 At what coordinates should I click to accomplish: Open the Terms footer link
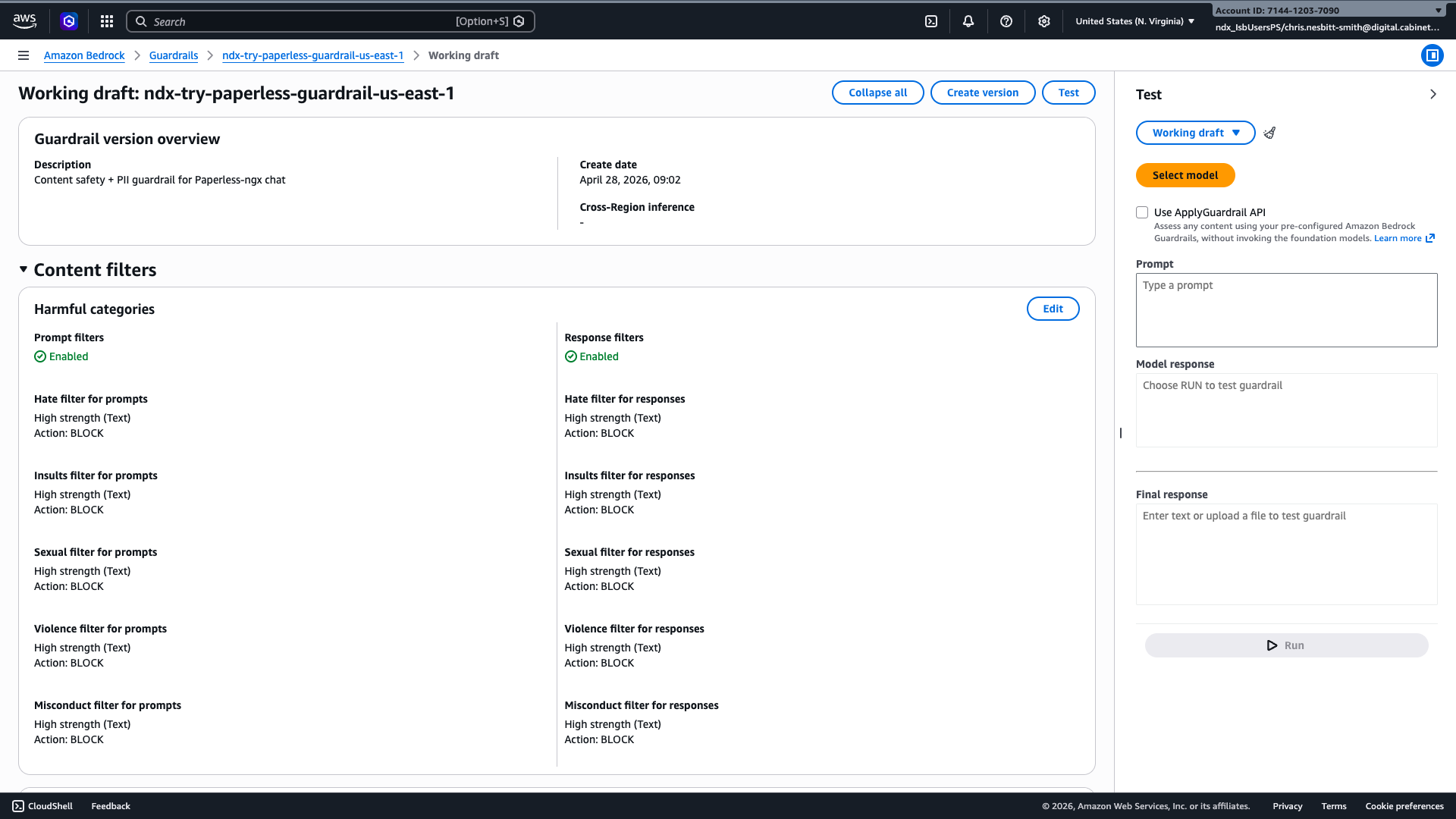click(x=1333, y=806)
